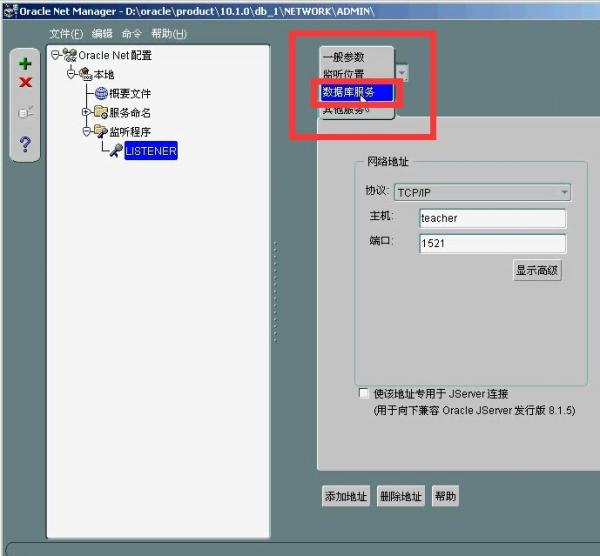The width and height of the screenshot is (600, 556).
Task: Select the 服务命名 tree item label
Action: 130,113
